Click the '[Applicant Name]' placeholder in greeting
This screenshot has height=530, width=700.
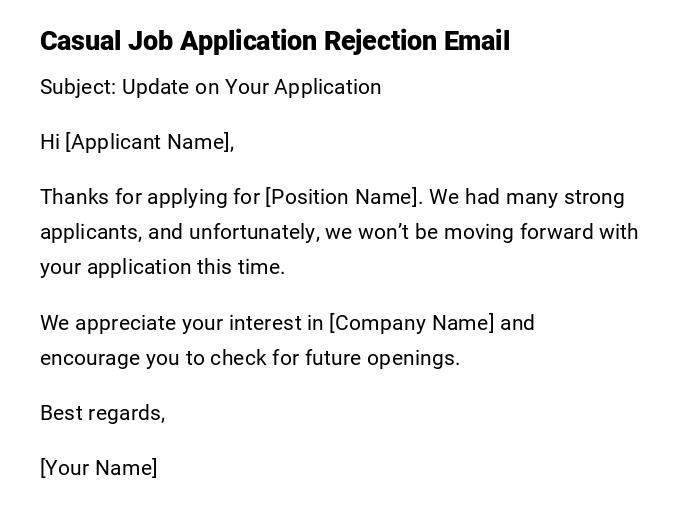coord(148,142)
